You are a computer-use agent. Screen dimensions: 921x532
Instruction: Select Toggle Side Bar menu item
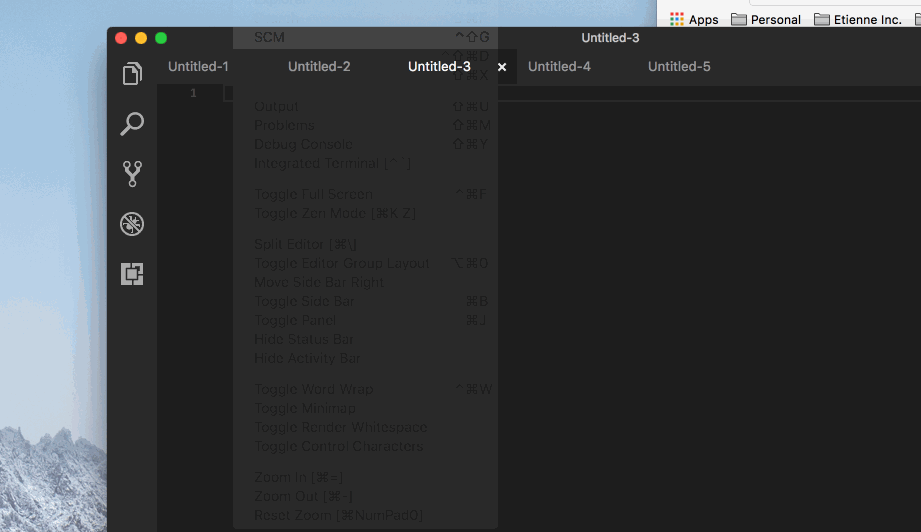365,301
